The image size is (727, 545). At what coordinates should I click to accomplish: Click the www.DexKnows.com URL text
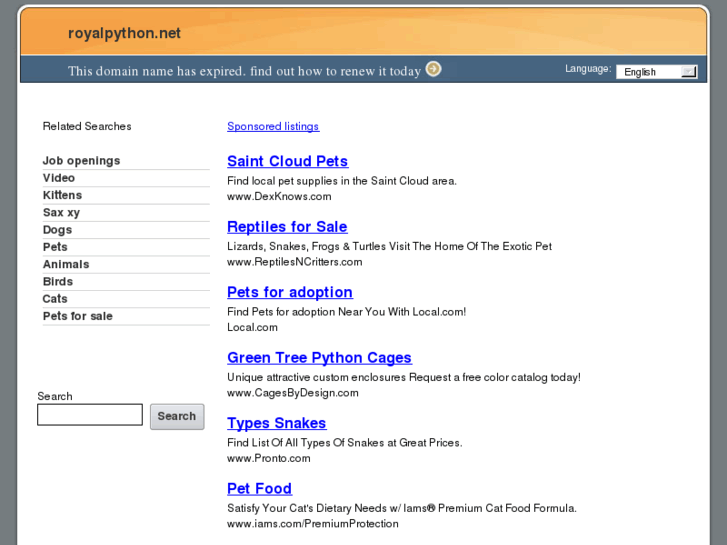(x=279, y=196)
